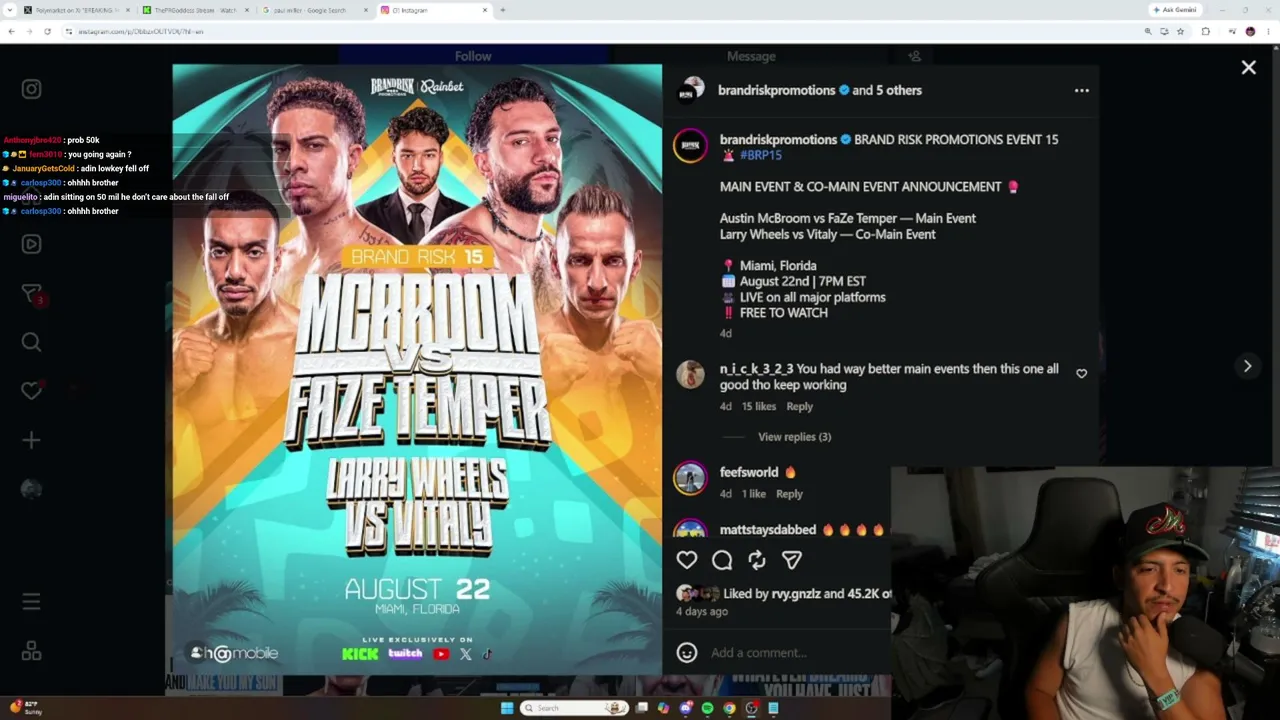Reload the page
Screen dimensions: 1280x720
47,31
